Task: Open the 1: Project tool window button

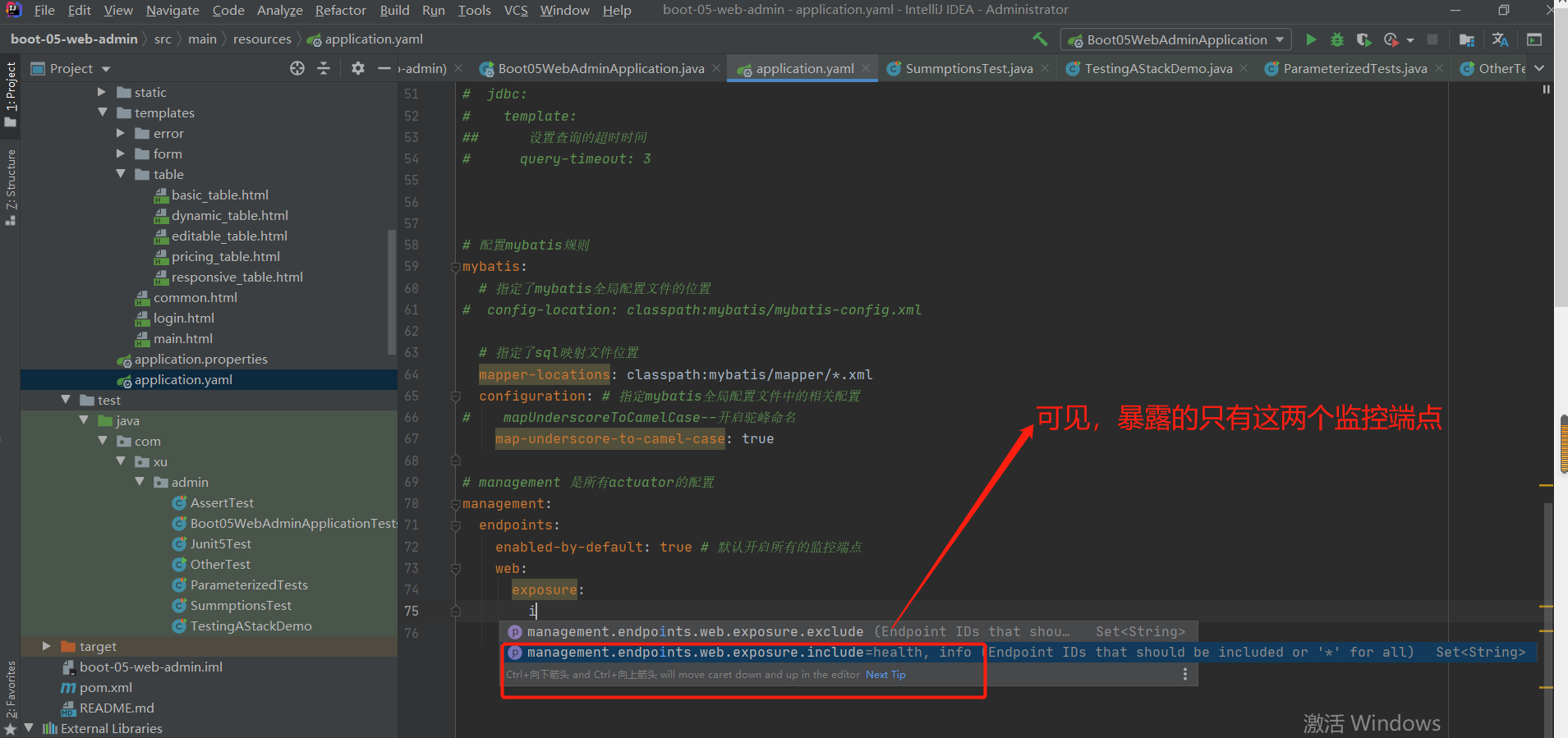Action: coord(10,94)
